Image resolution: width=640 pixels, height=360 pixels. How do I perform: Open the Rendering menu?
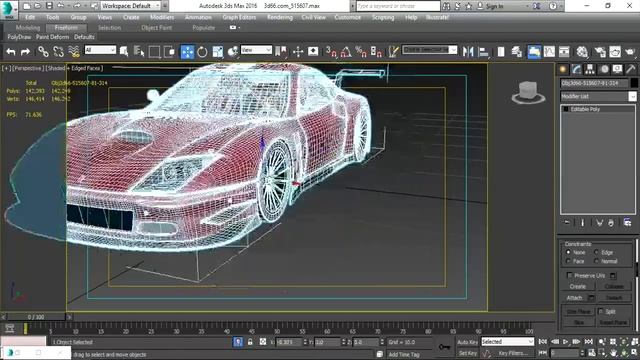tap(280, 18)
